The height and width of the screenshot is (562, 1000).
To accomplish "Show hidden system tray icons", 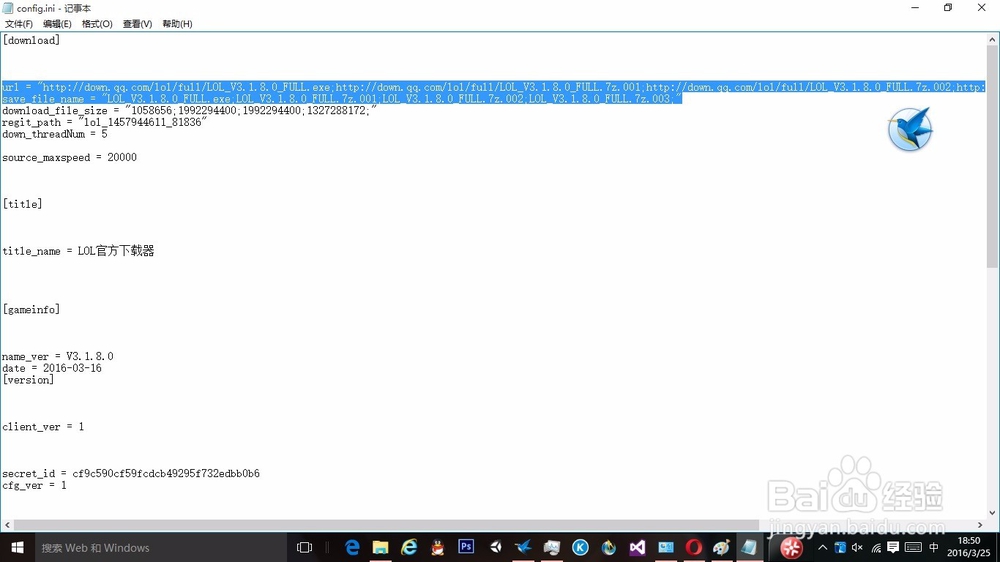I will coord(823,547).
